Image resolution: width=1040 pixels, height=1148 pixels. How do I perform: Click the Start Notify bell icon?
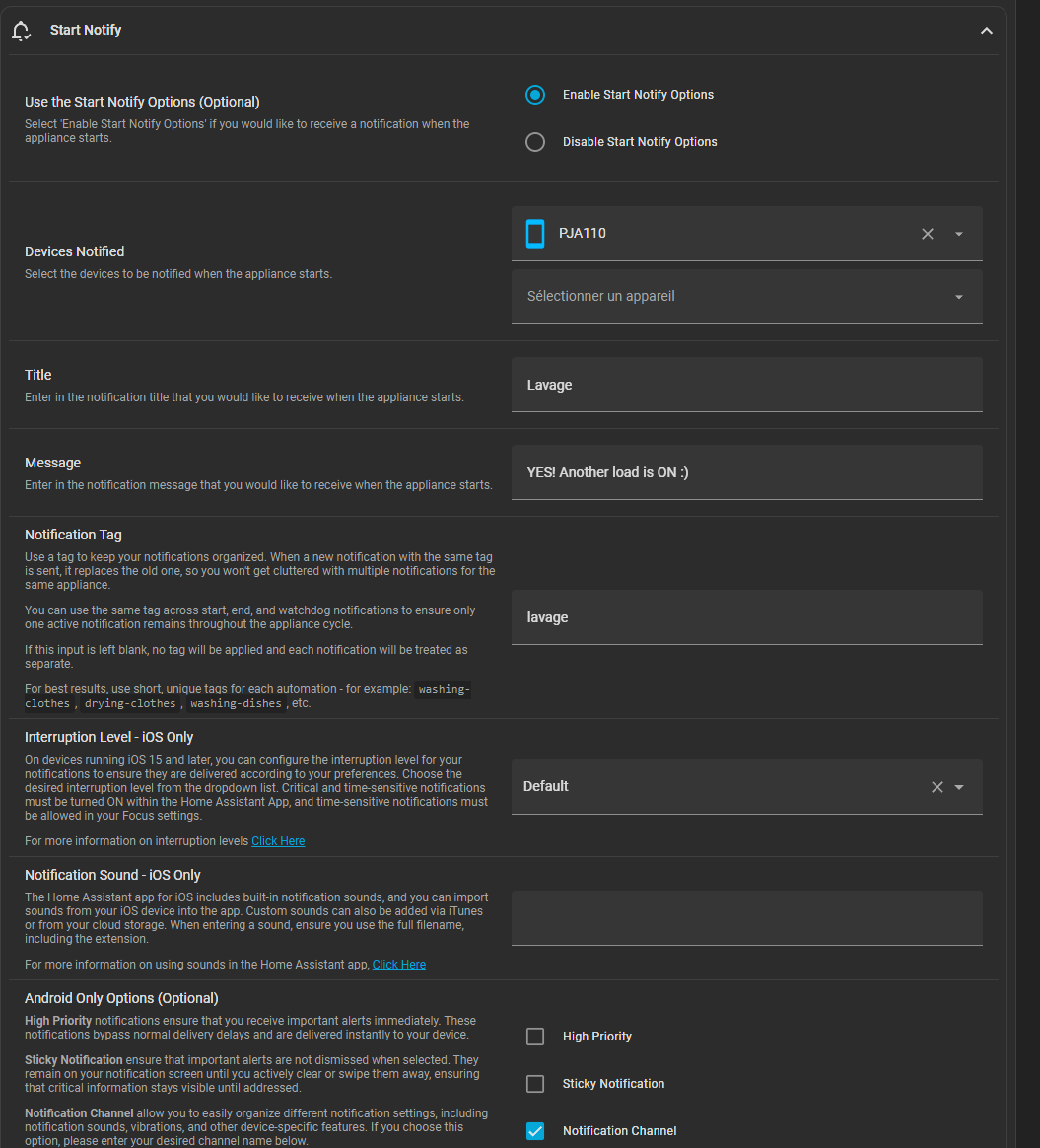21,31
